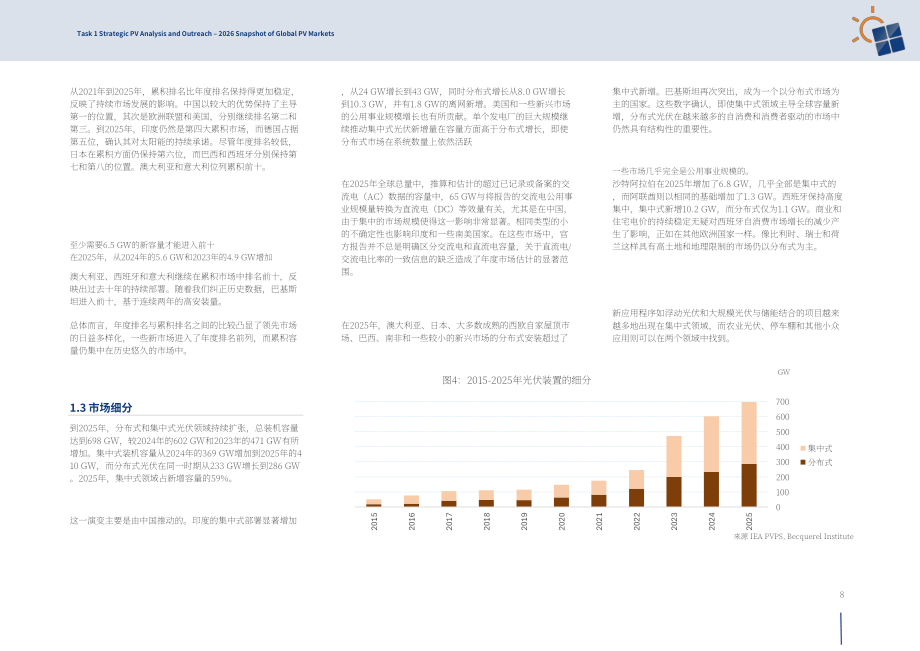
Task: Click the source note '来源 IEA PVPS, Becquerel Institute'
Action: [x=793, y=536]
